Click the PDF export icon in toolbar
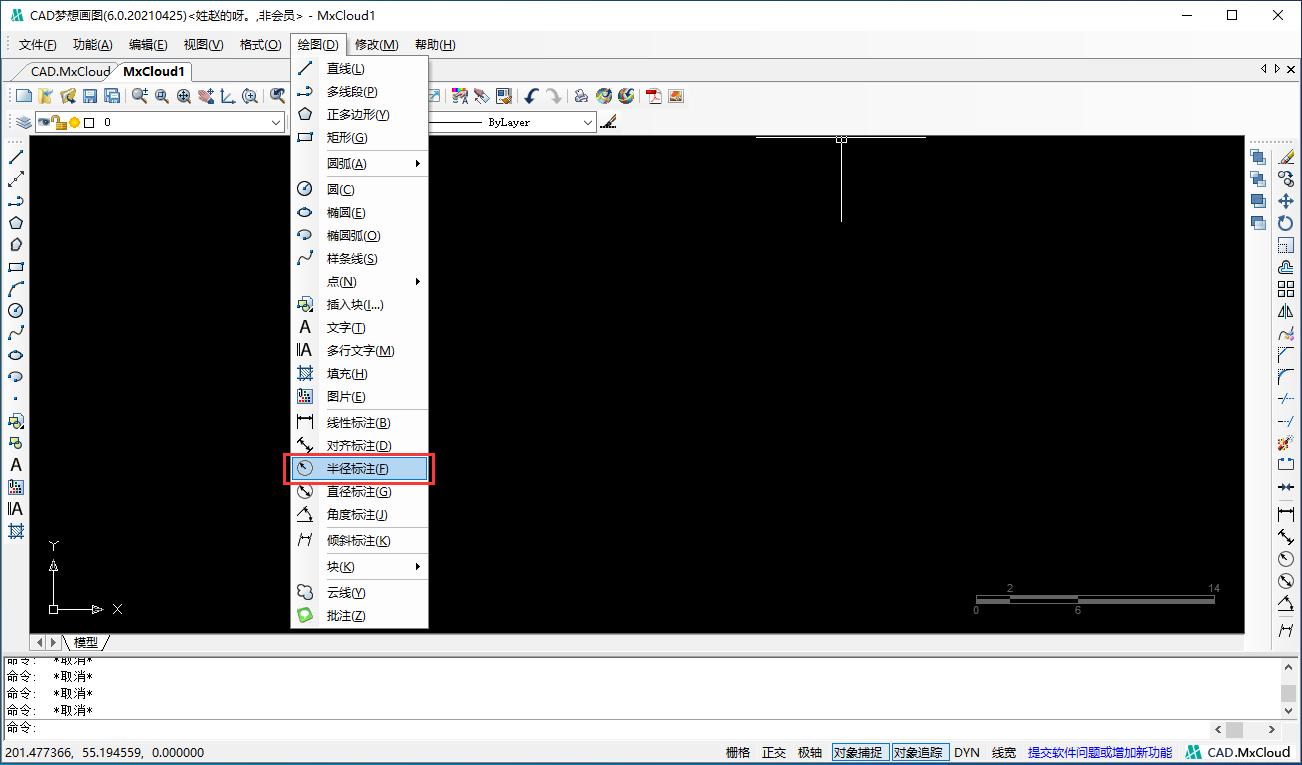 [x=654, y=96]
